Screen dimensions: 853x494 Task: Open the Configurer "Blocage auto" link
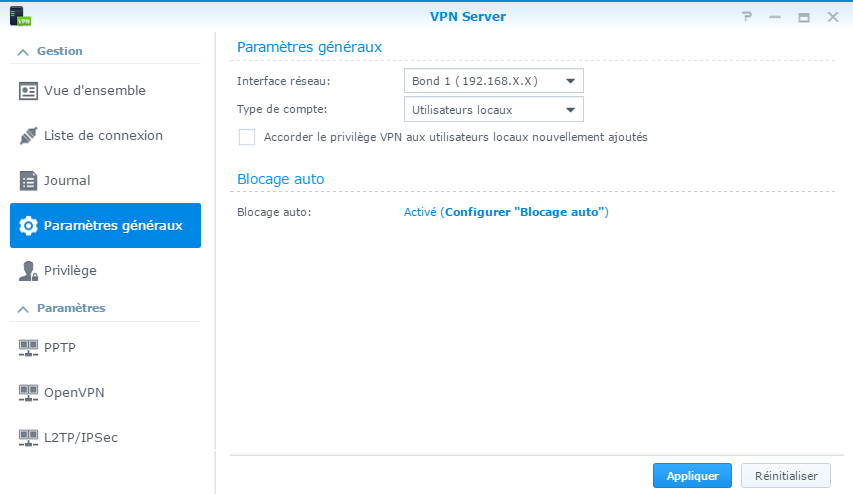tap(526, 212)
